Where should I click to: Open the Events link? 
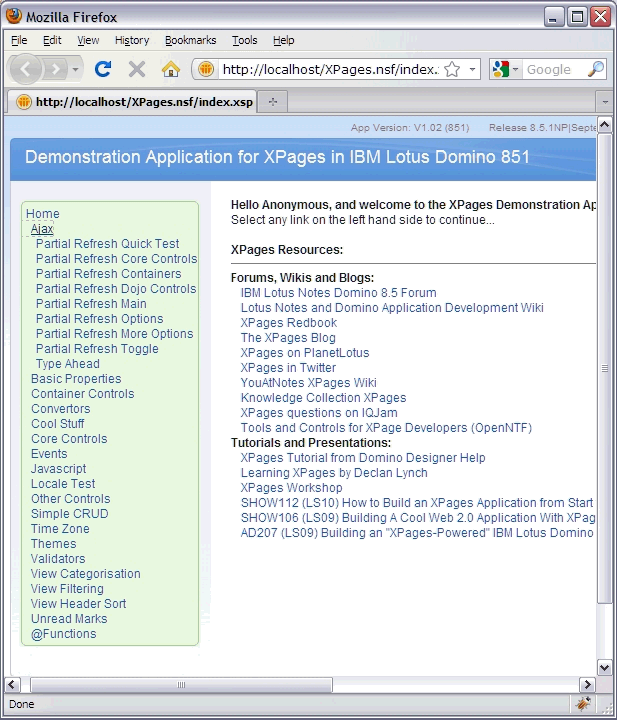click(x=49, y=454)
